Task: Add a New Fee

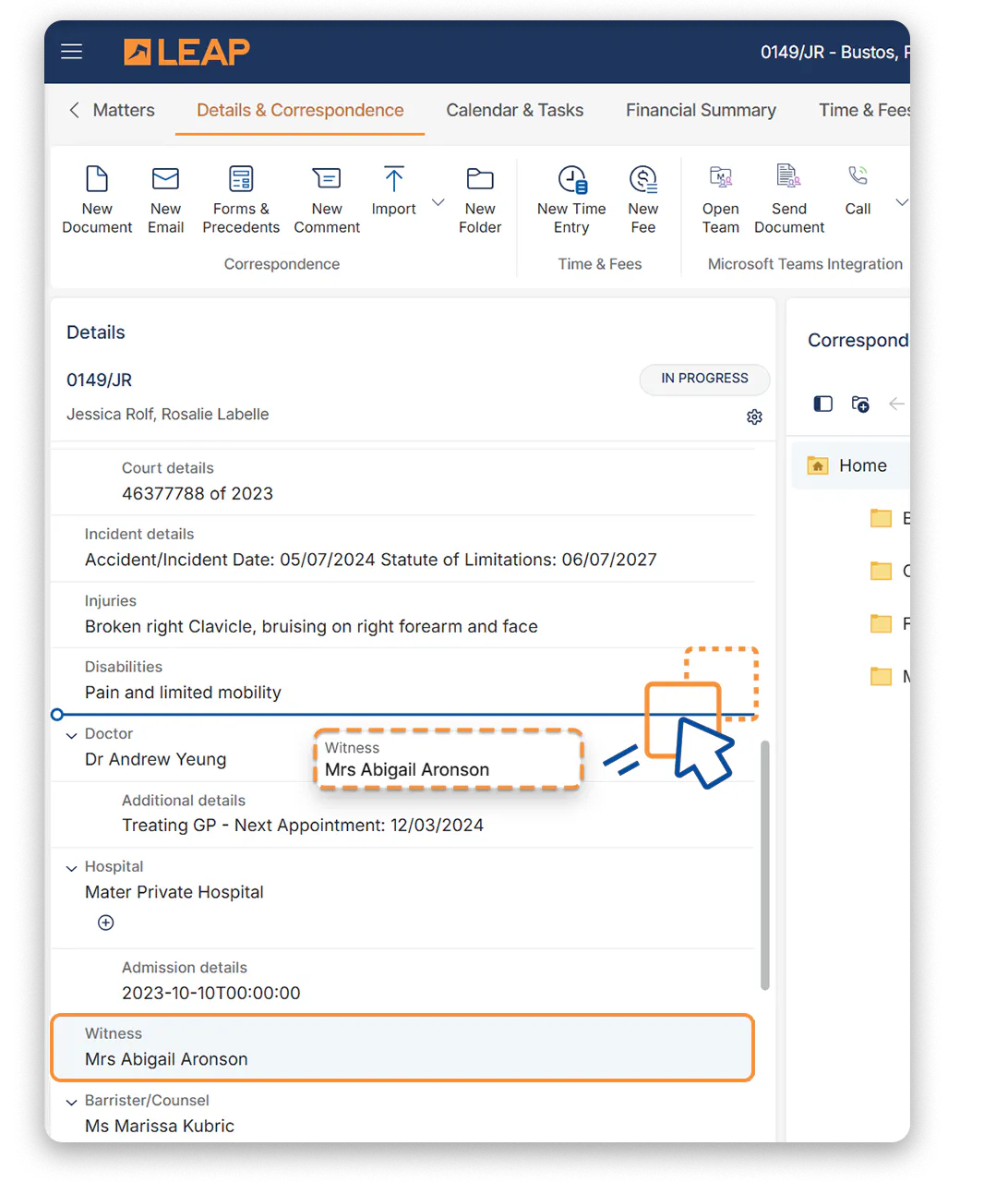Action: click(643, 199)
